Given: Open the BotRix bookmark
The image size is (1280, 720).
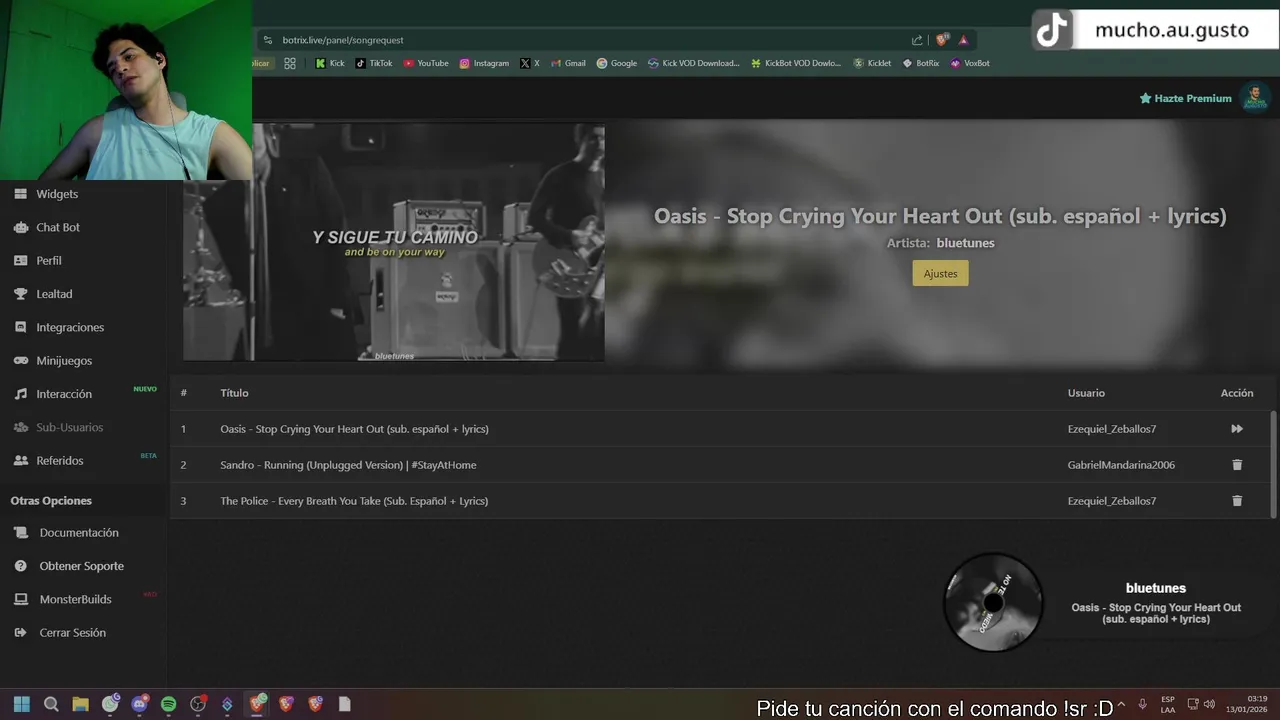Looking at the screenshot, I should (x=921, y=63).
